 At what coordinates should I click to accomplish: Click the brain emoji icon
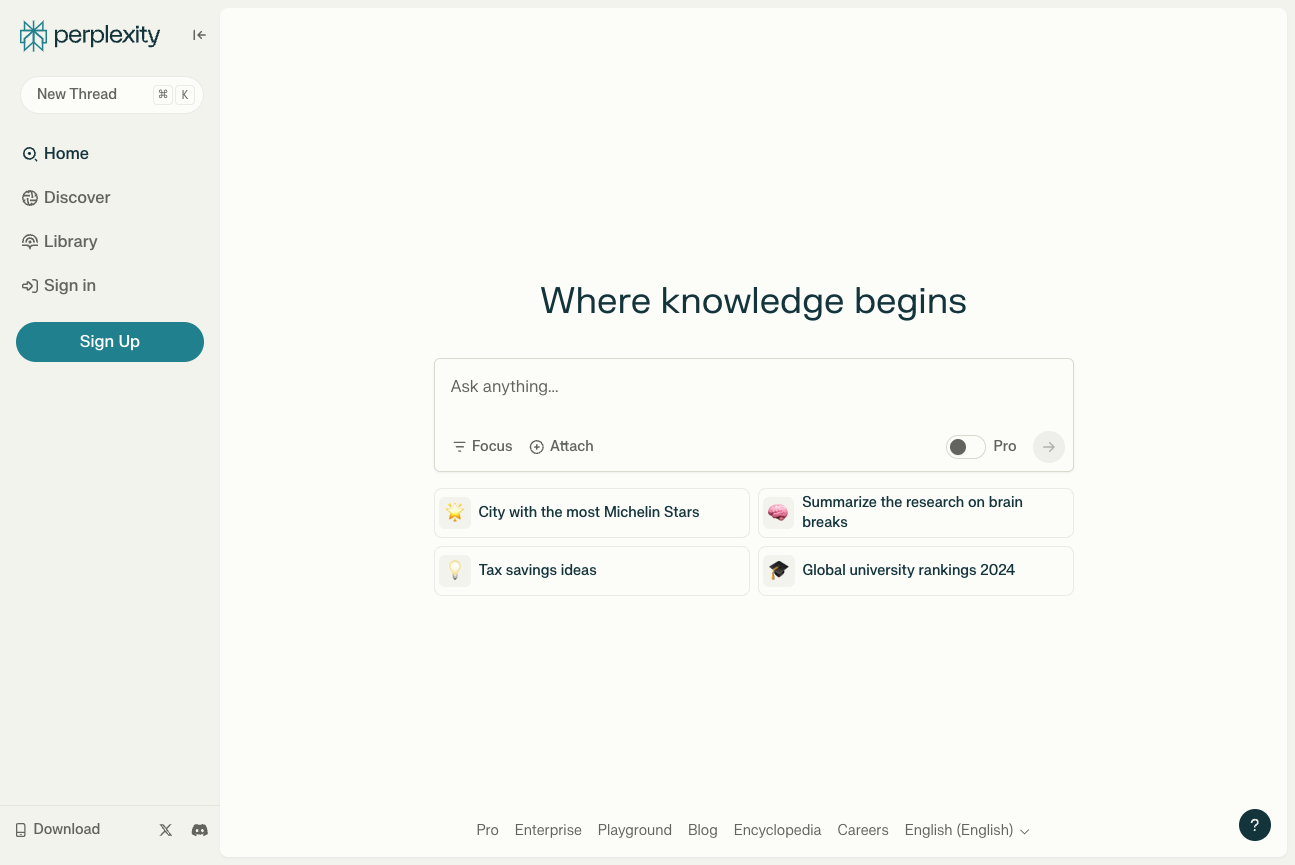point(778,513)
